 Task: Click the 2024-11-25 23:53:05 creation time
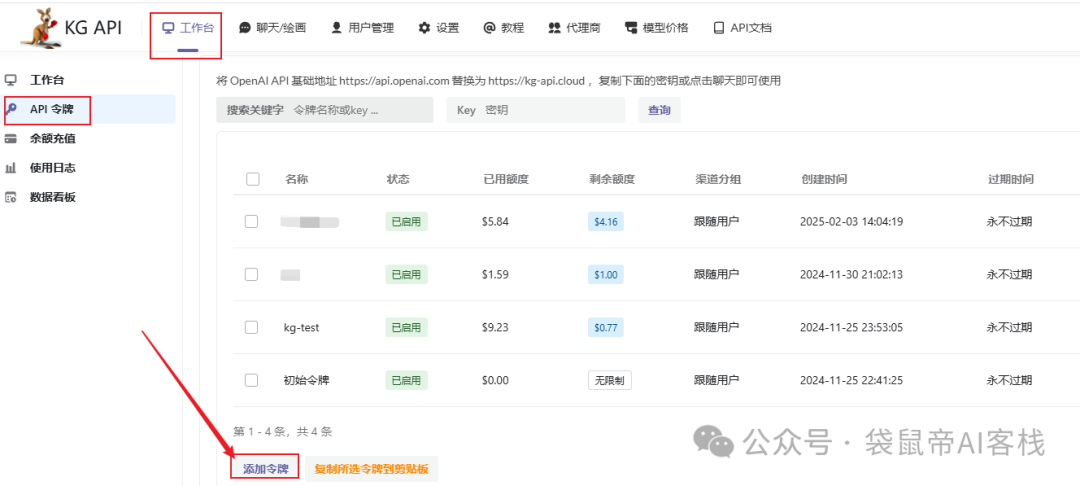point(851,328)
